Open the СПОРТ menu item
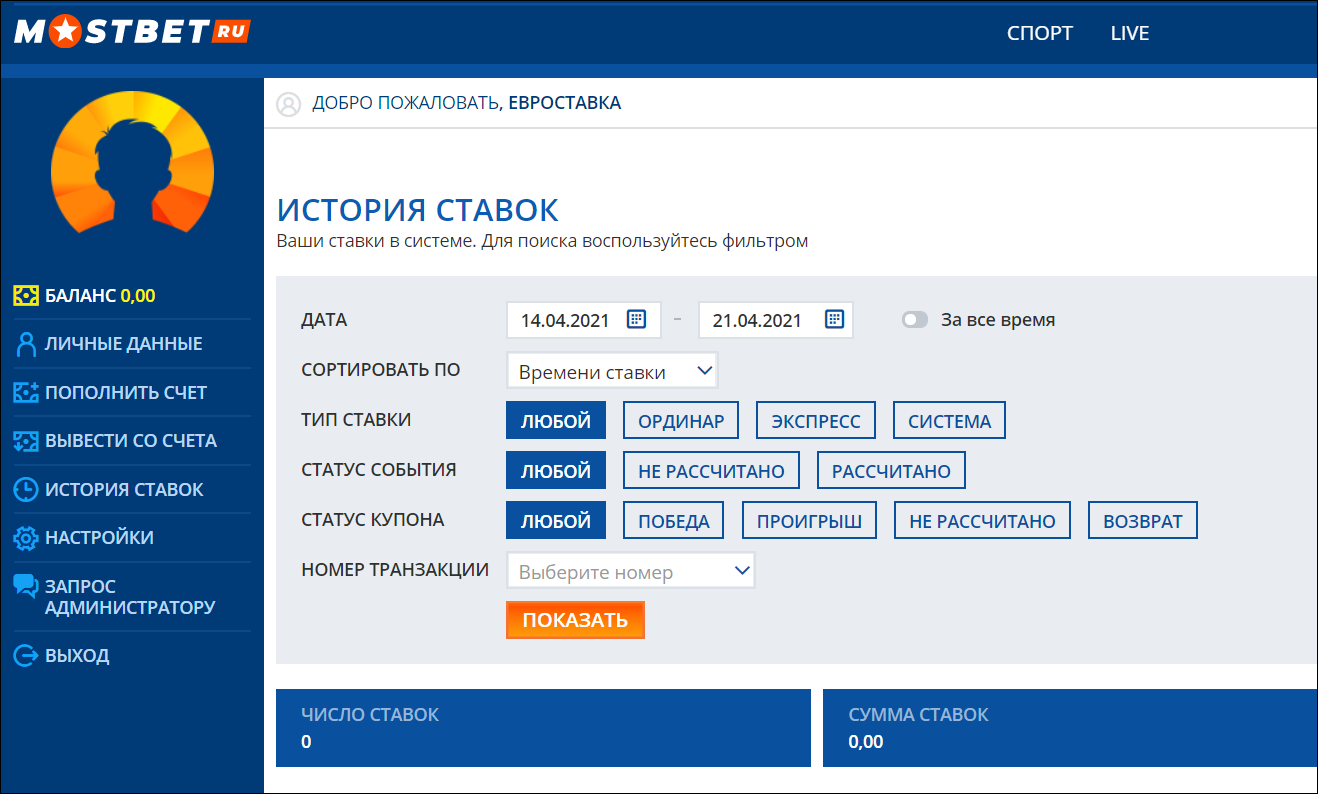The height and width of the screenshot is (794, 1318). coord(1040,33)
